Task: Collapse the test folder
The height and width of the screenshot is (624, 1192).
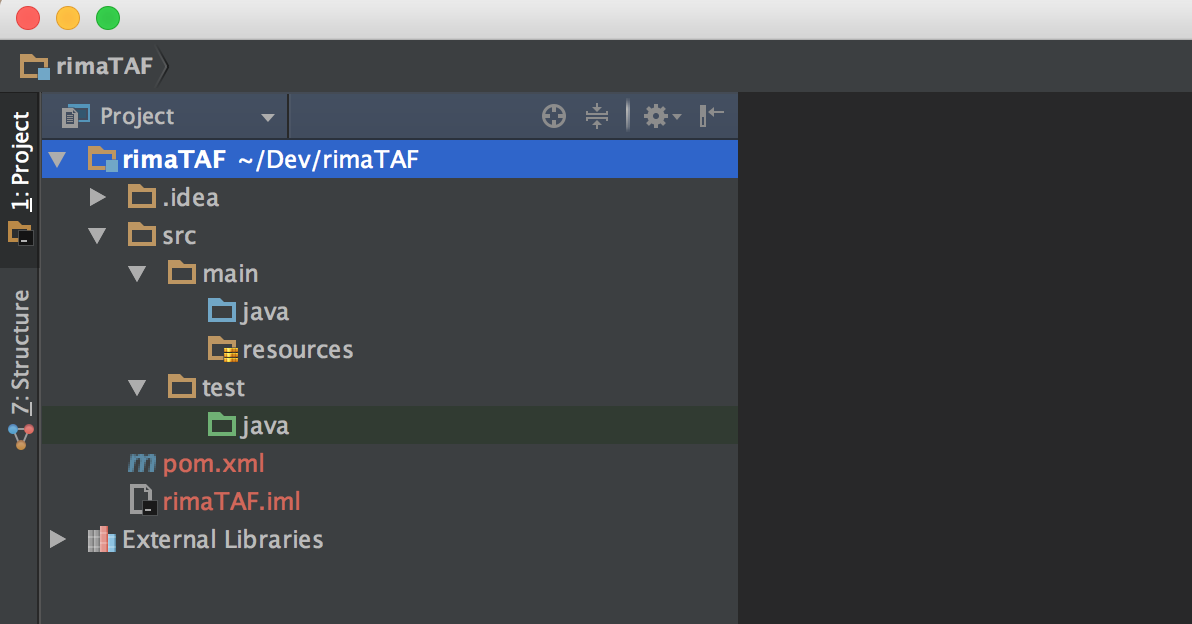Action: tap(137, 388)
